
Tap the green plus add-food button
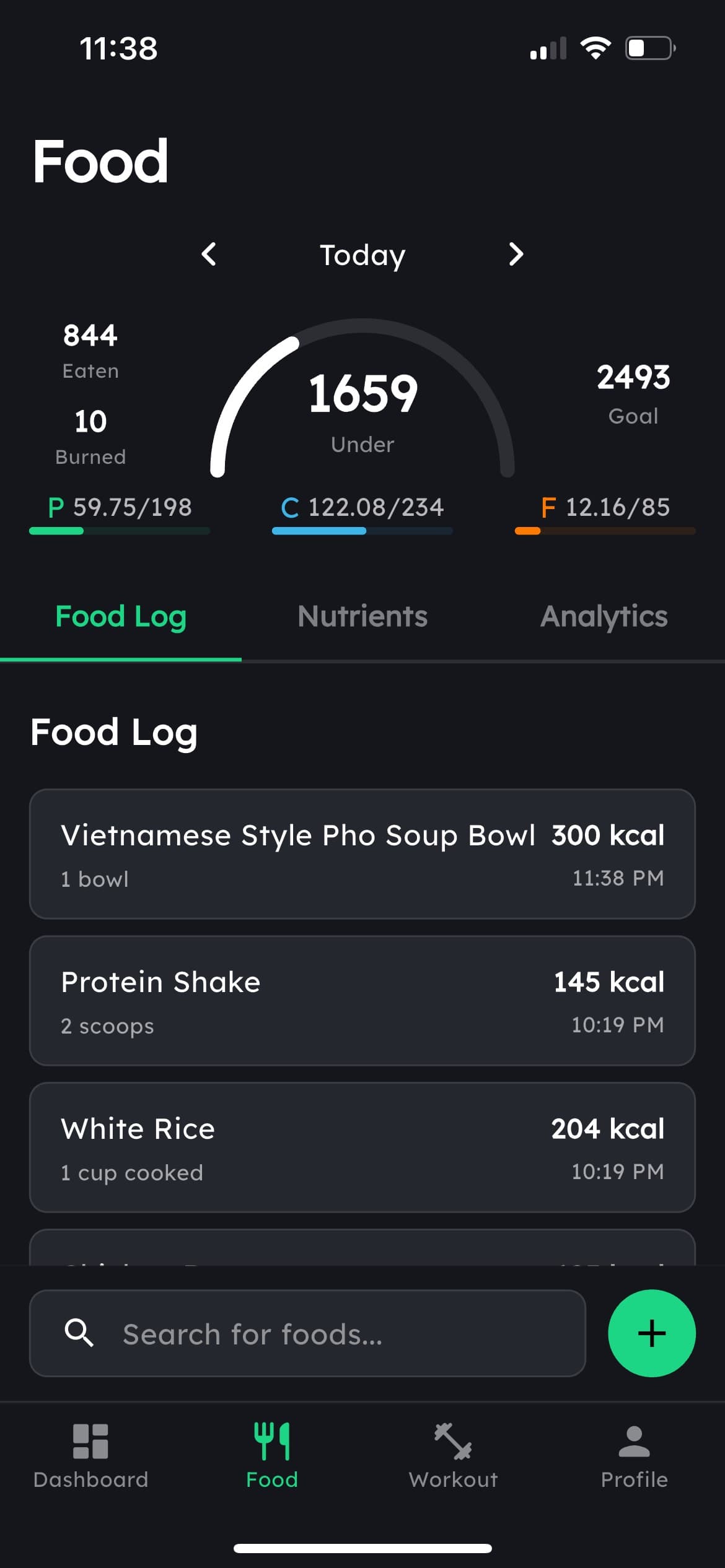651,1333
